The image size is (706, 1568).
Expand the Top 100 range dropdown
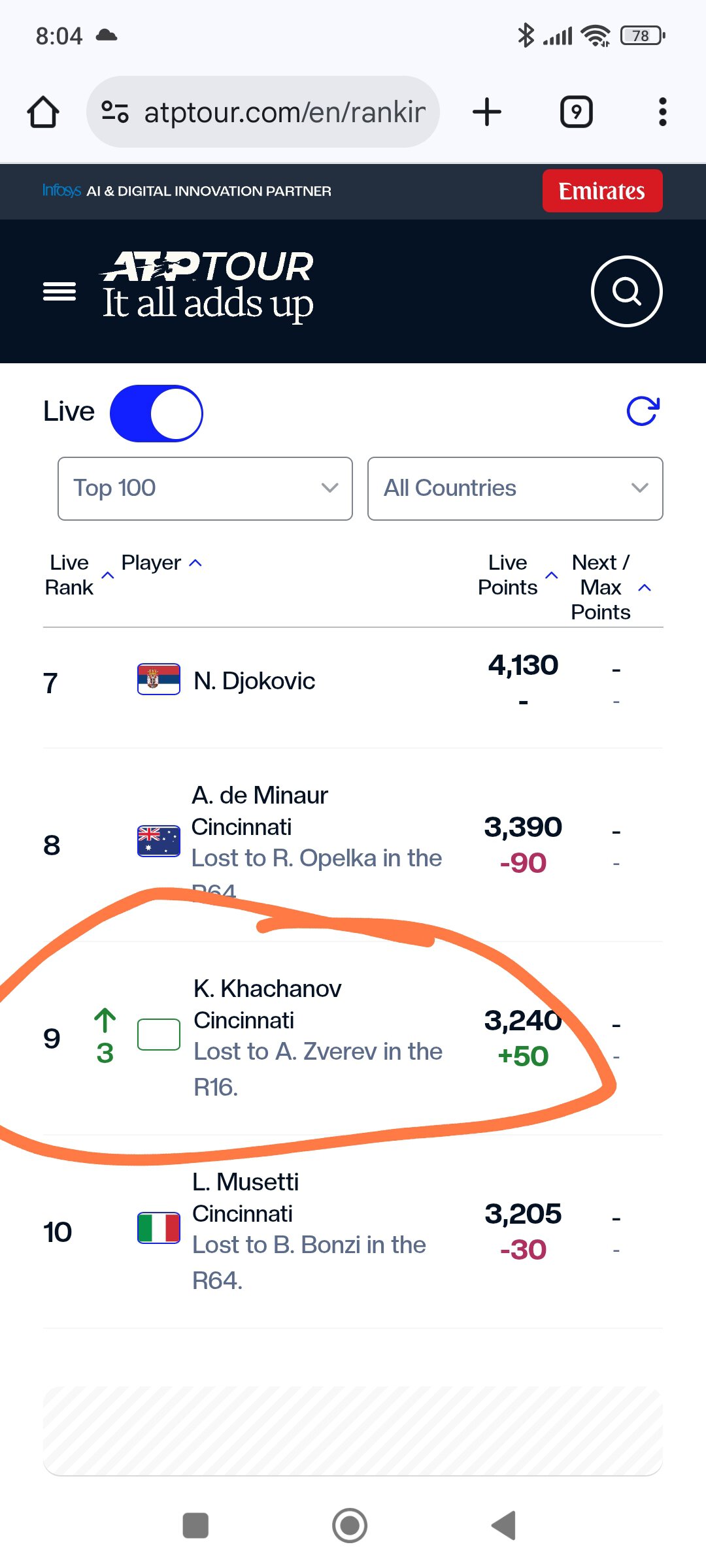click(x=205, y=489)
